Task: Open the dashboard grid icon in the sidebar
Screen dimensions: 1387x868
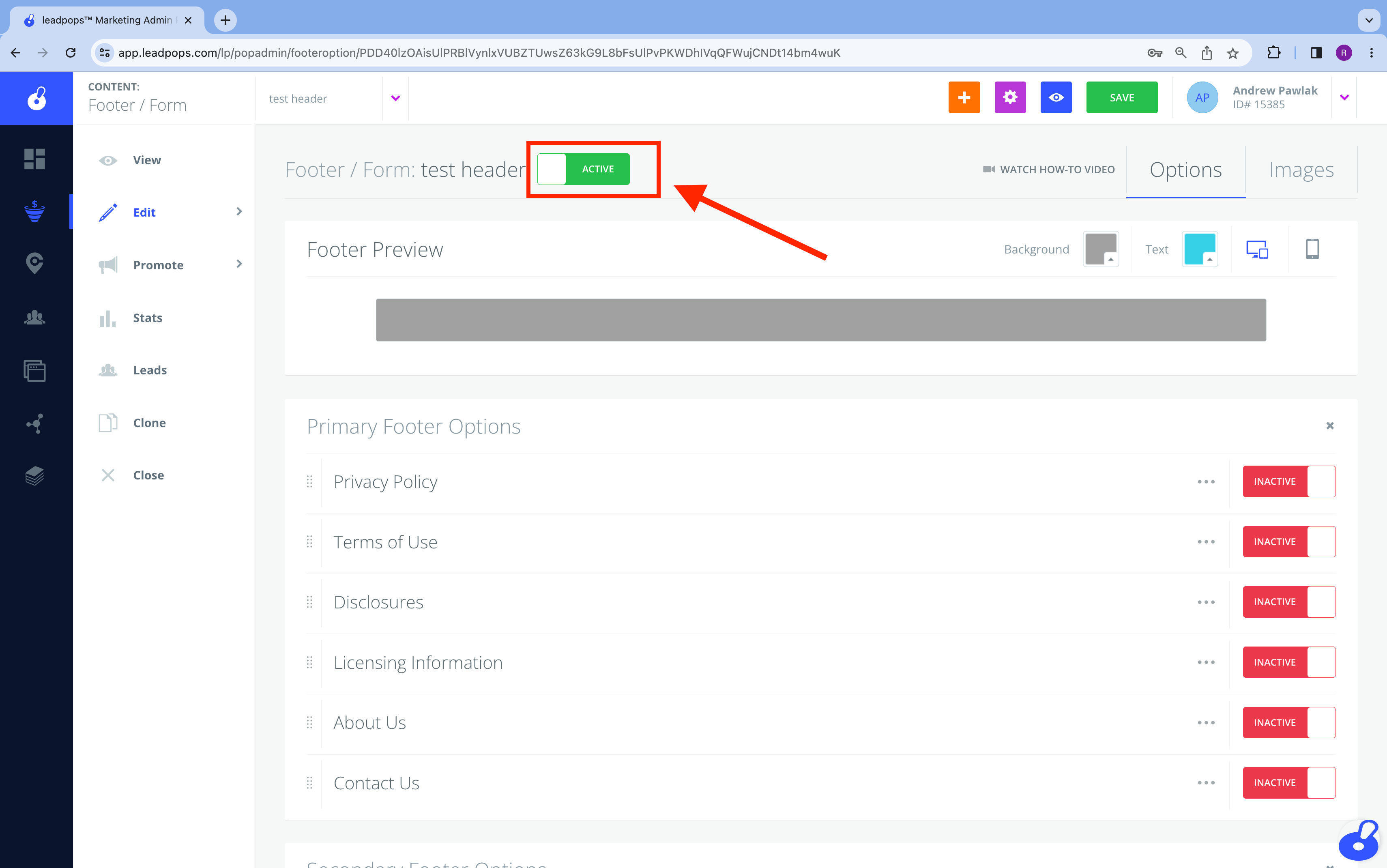Action: (x=34, y=159)
